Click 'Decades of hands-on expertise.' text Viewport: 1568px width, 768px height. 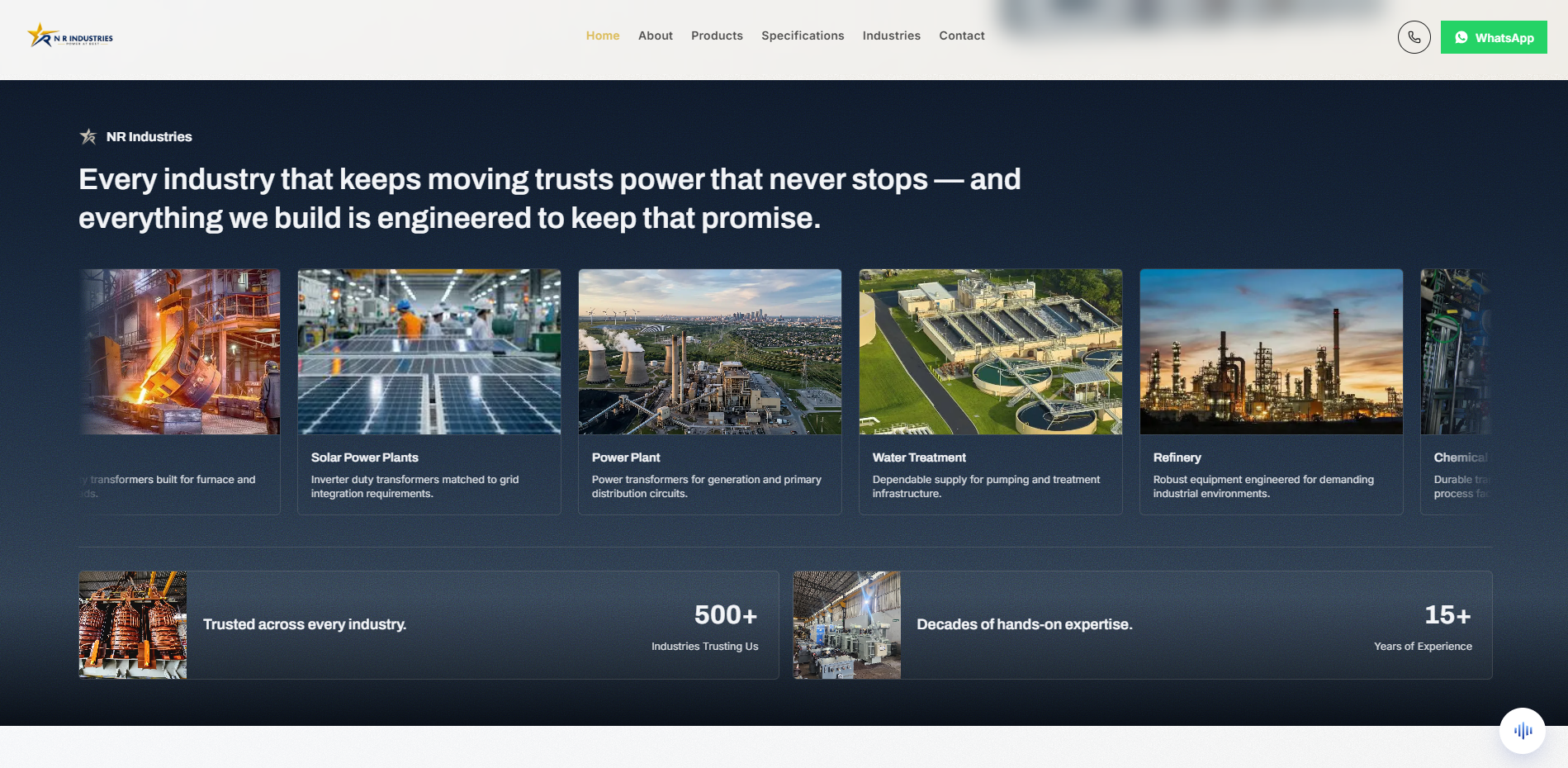(x=1024, y=624)
